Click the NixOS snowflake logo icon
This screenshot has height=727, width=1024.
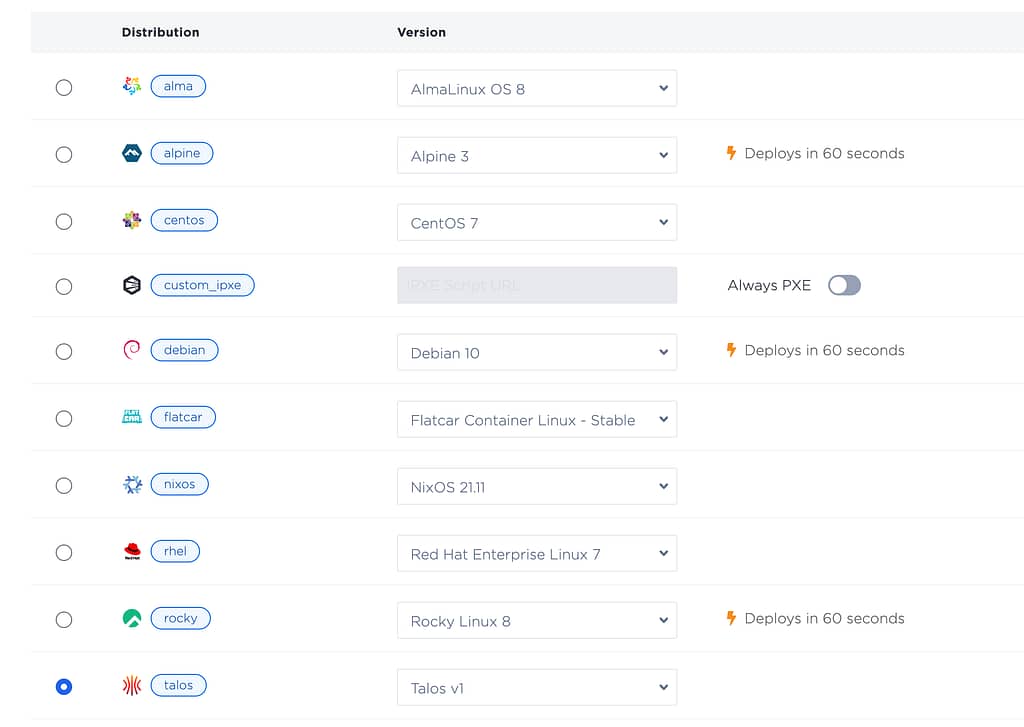pyautogui.click(x=132, y=484)
